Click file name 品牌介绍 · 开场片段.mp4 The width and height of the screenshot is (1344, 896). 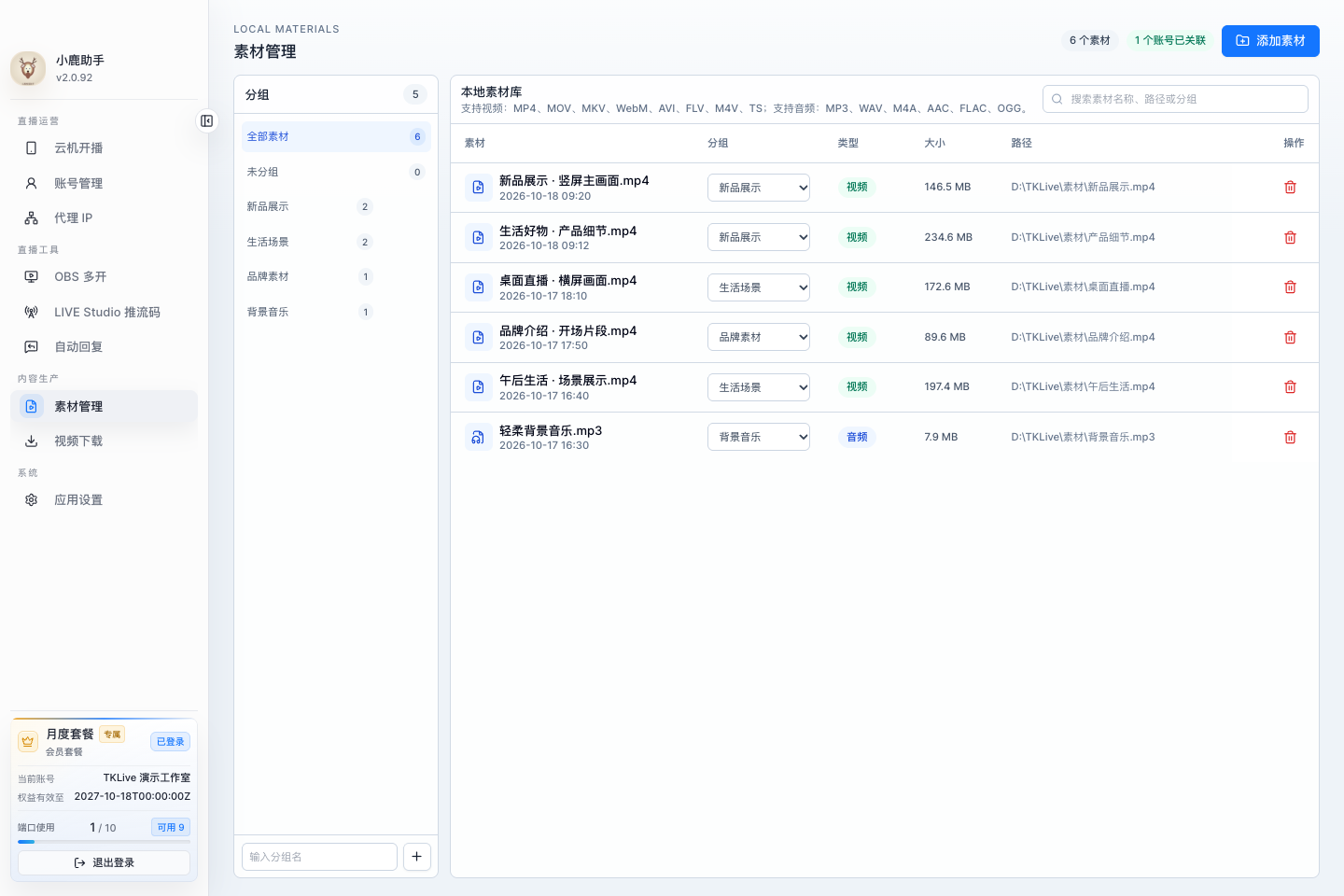coord(567,331)
